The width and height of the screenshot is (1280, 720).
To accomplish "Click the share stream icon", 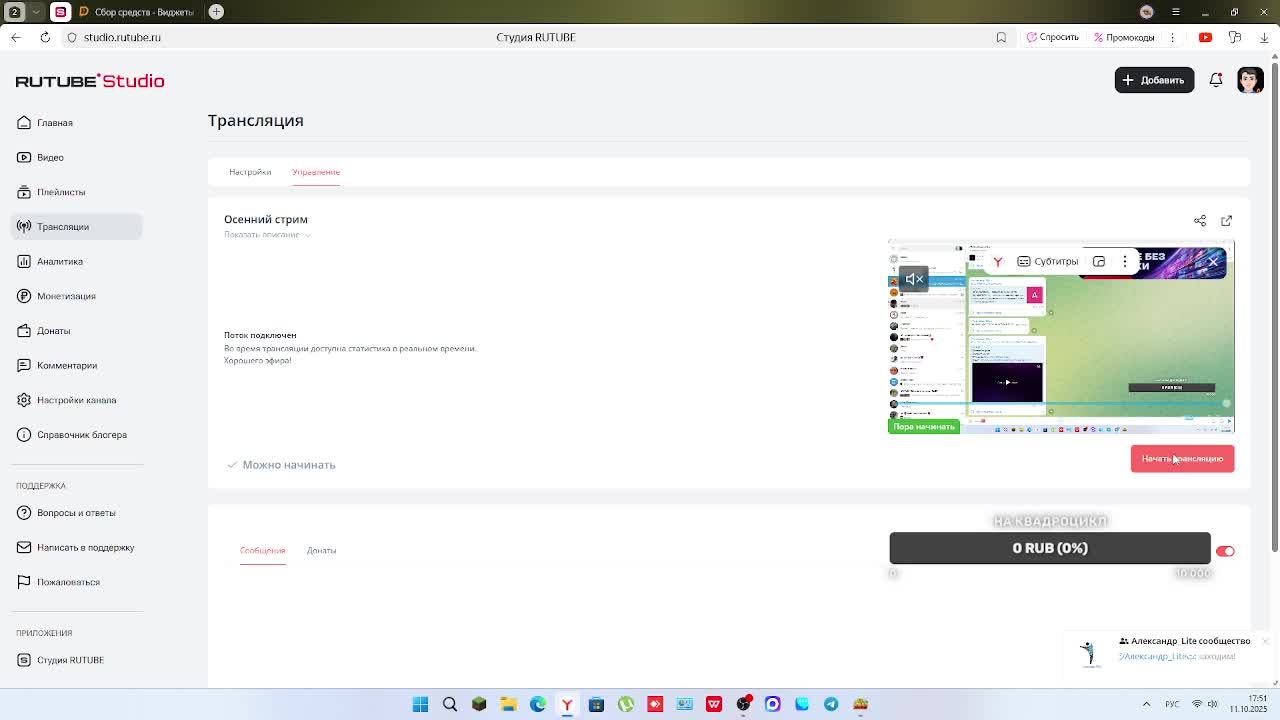I will pos(1200,220).
